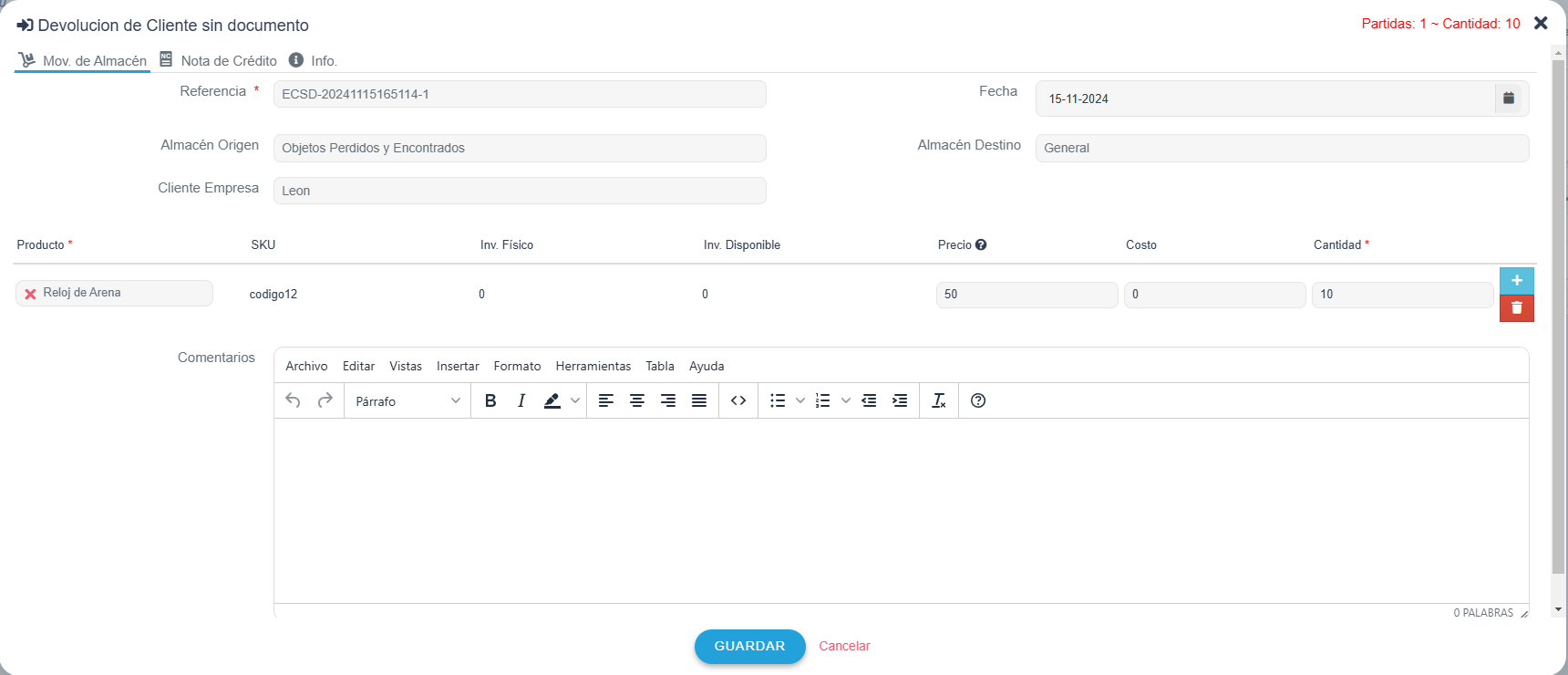This screenshot has height=675, width=1568.
Task: Expand numbered list style options
Action: [846, 400]
